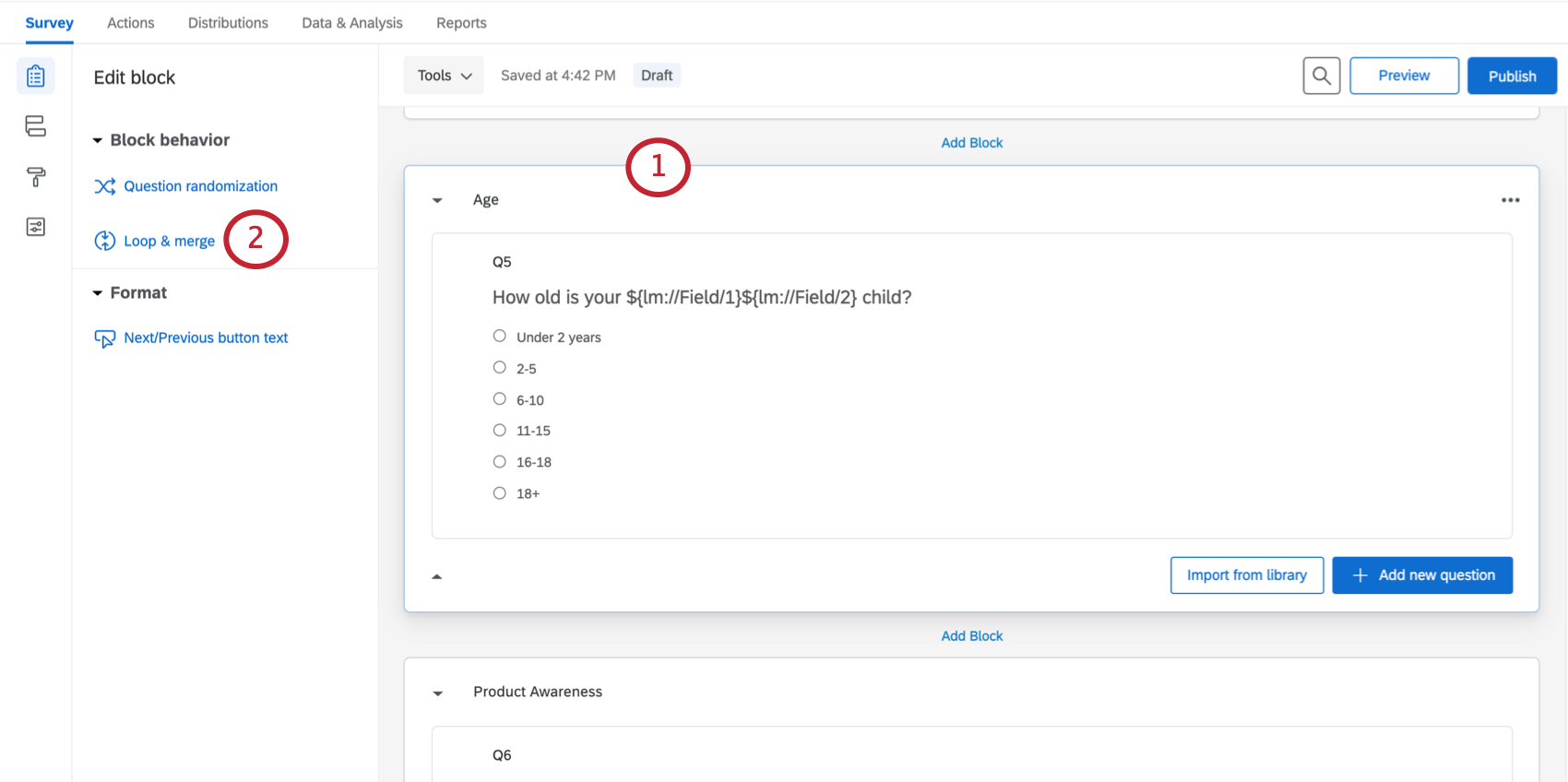Image resolution: width=1568 pixels, height=782 pixels.
Task: Select the "Under 2 years" radio option
Action: click(500, 337)
